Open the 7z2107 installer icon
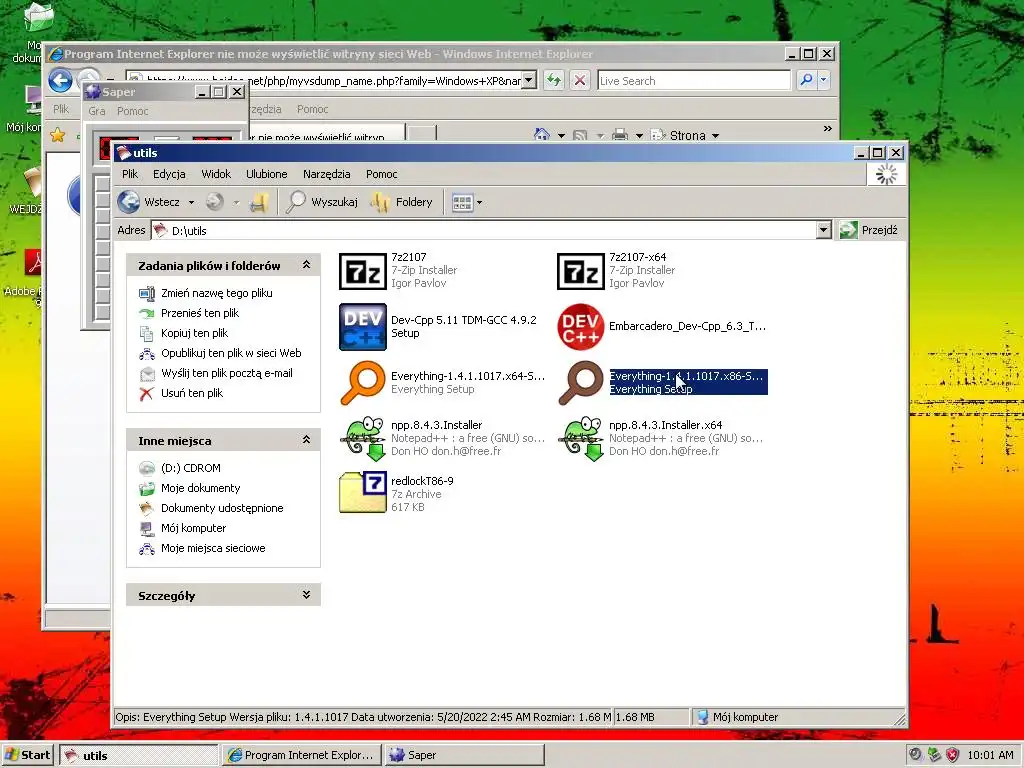1024x768 pixels. pyautogui.click(x=362, y=270)
